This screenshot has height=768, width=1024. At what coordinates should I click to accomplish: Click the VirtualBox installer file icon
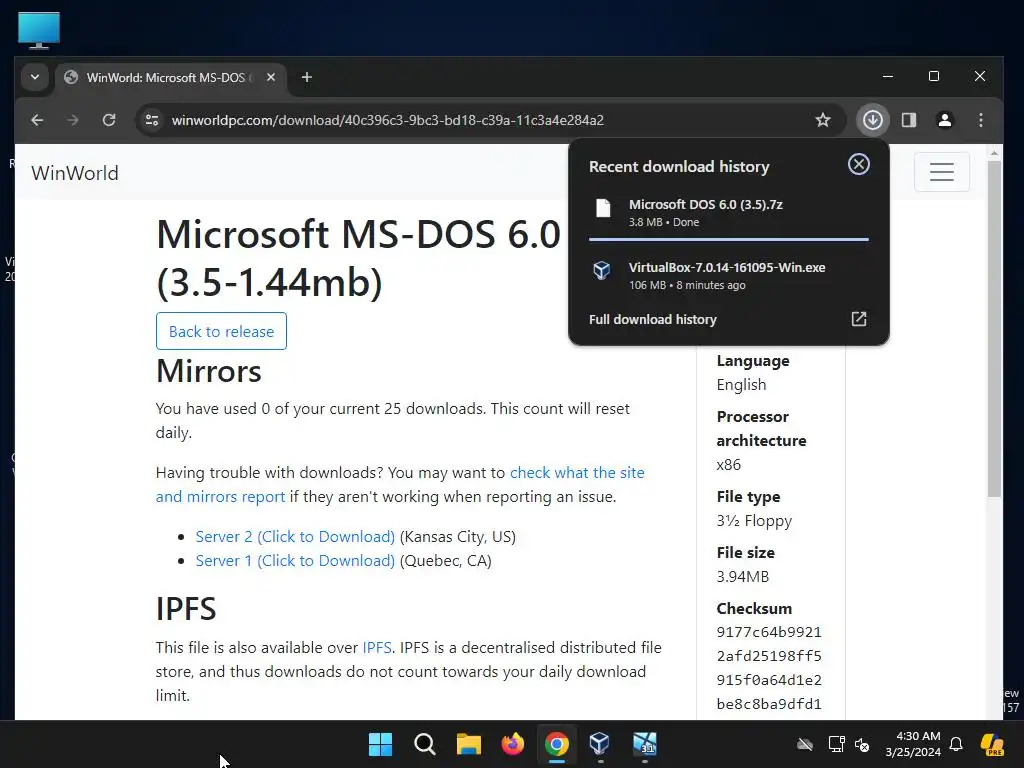[601, 270]
